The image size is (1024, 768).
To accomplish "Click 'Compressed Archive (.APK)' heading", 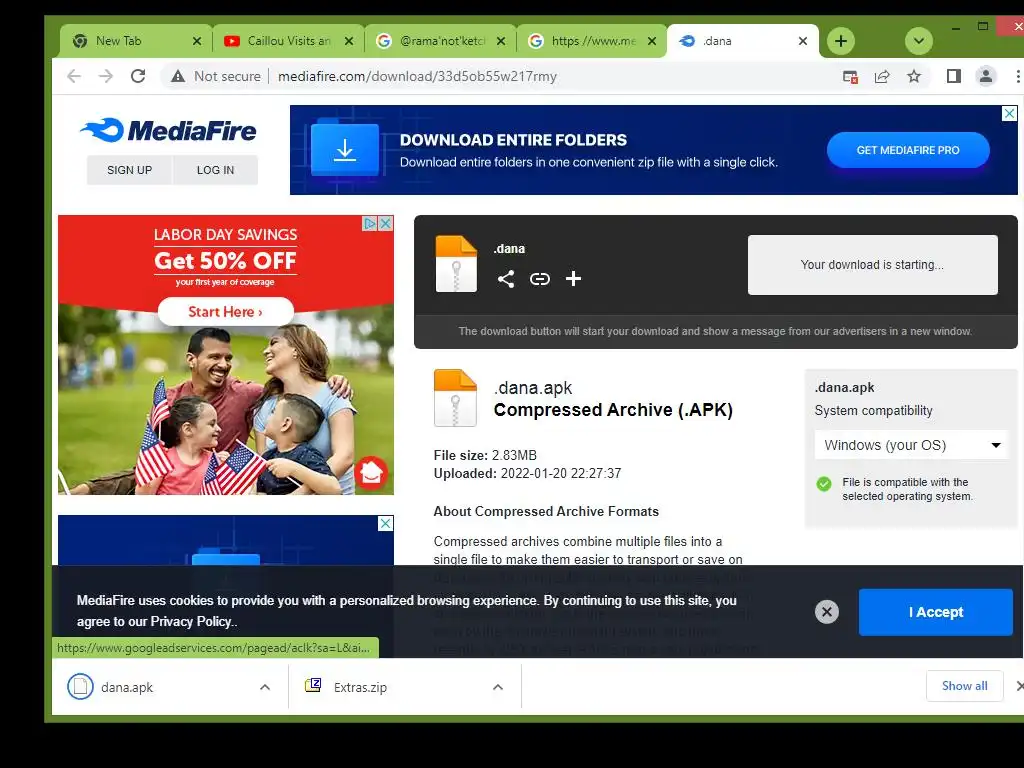I will tap(613, 409).
